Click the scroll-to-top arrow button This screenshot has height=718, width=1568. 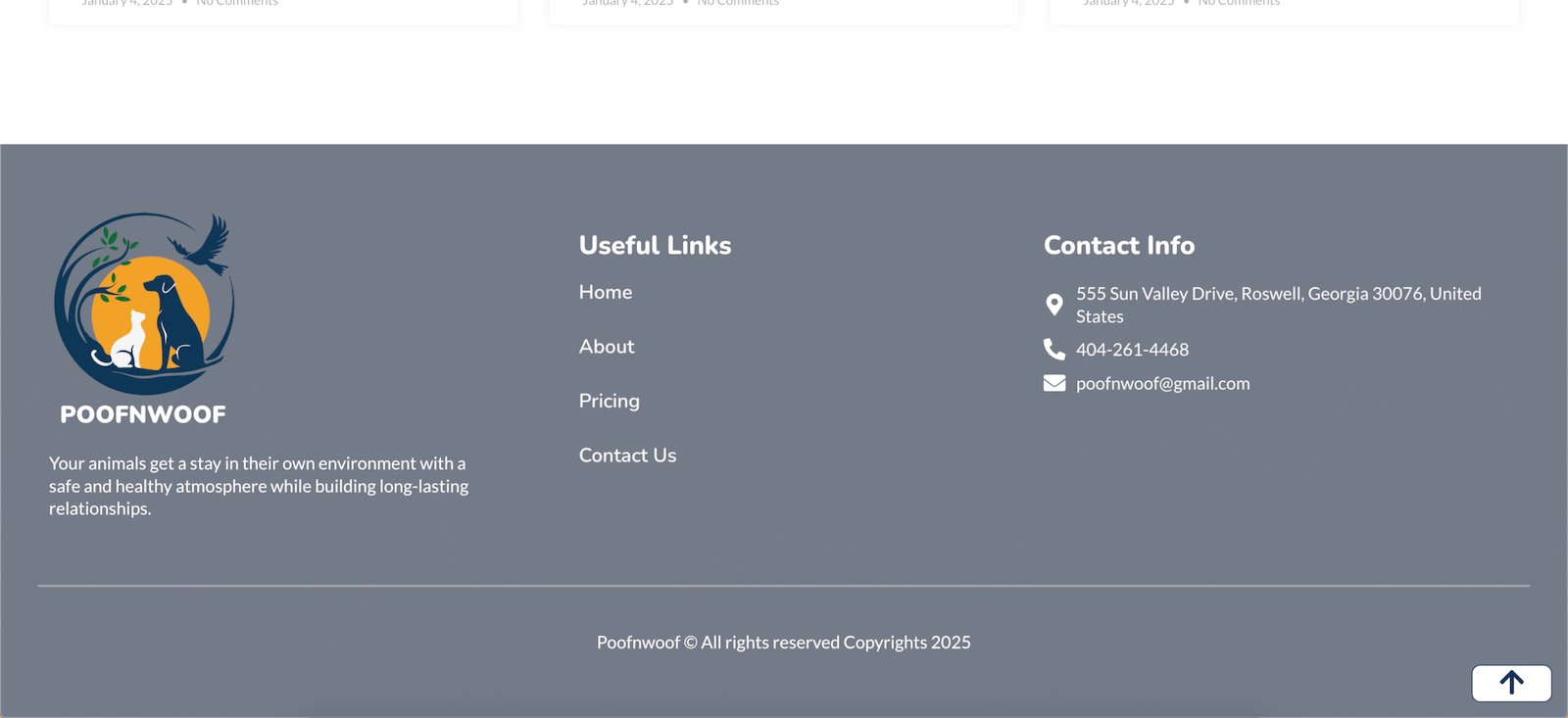click(1511, 683)
